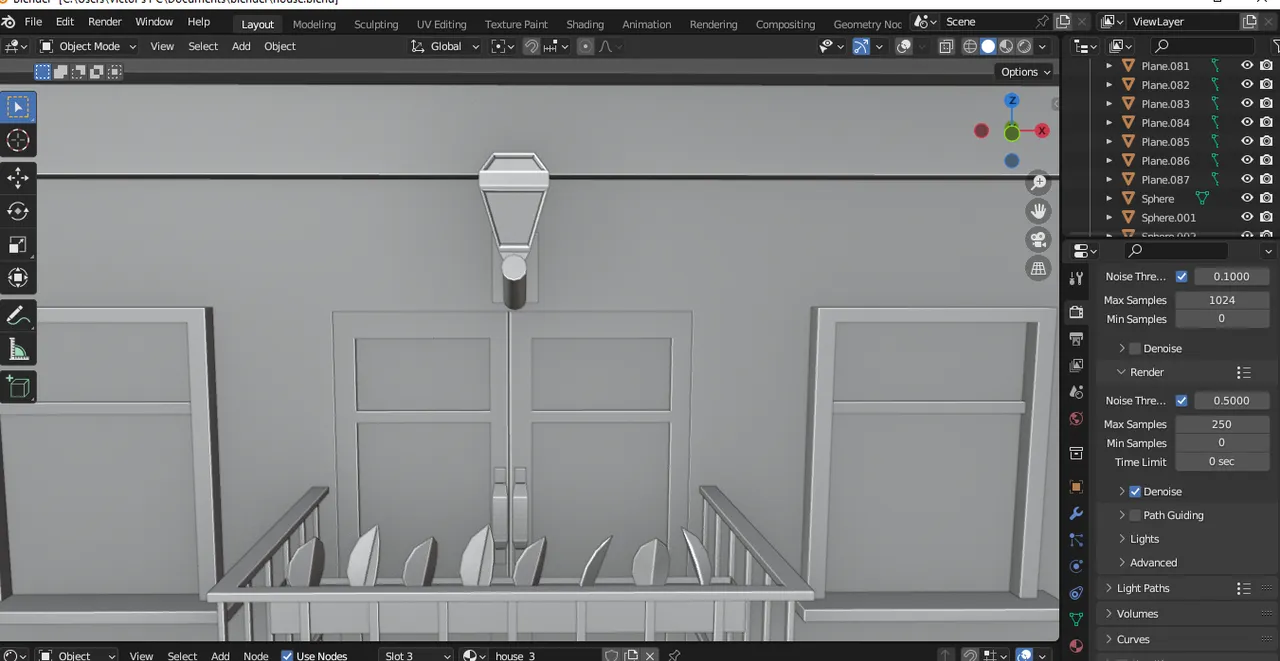The width and height of the screenshot is (1280, 661).
Task: Switch to material preview shading
Action: 1006,46
